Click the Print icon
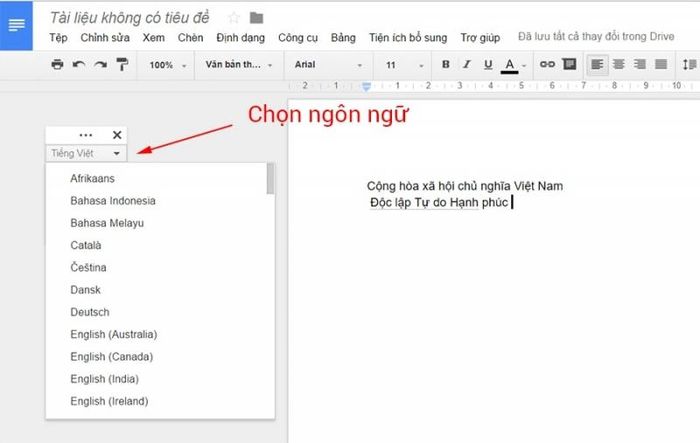The image size is (700, 443). 57,64
